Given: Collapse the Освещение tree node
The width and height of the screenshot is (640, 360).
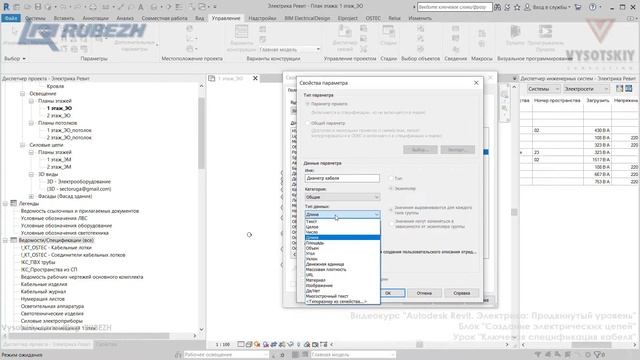Looking at the screenshot, I should [23, 93].
